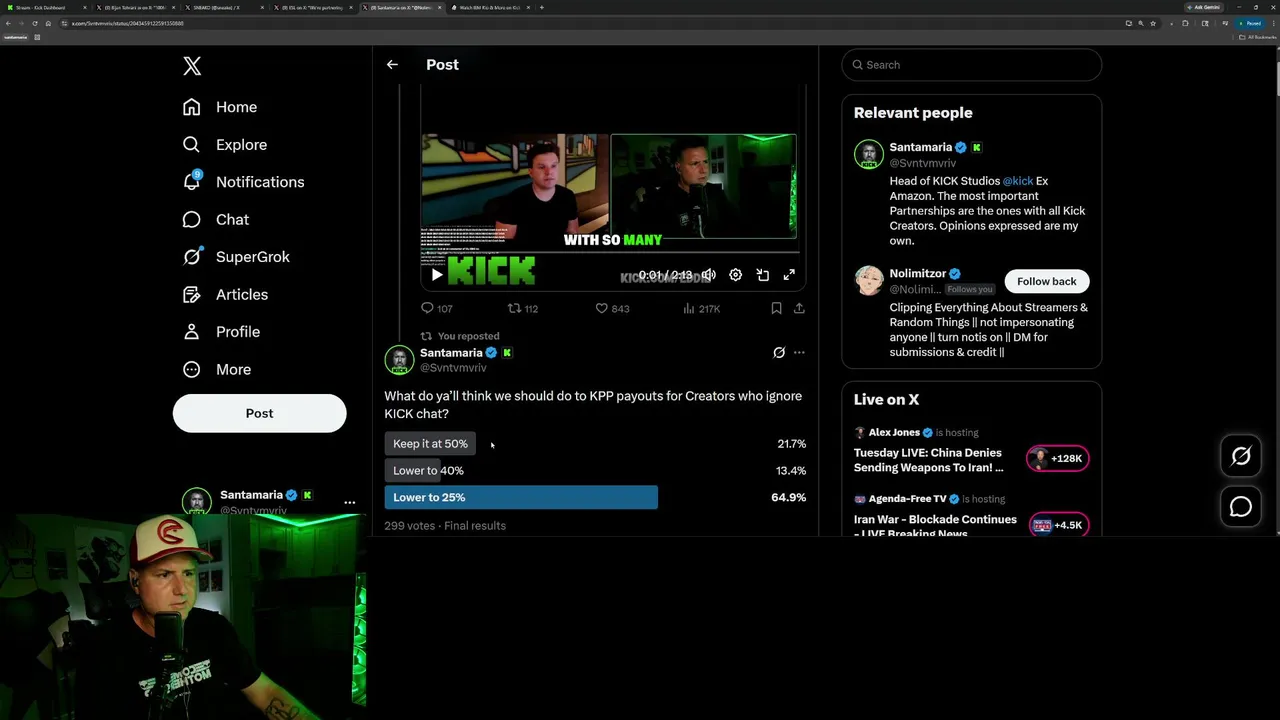The height and width of the screenshot is (720, 1280).
Task: Open Notifications in the sidebar
Action: click(244, 181)
